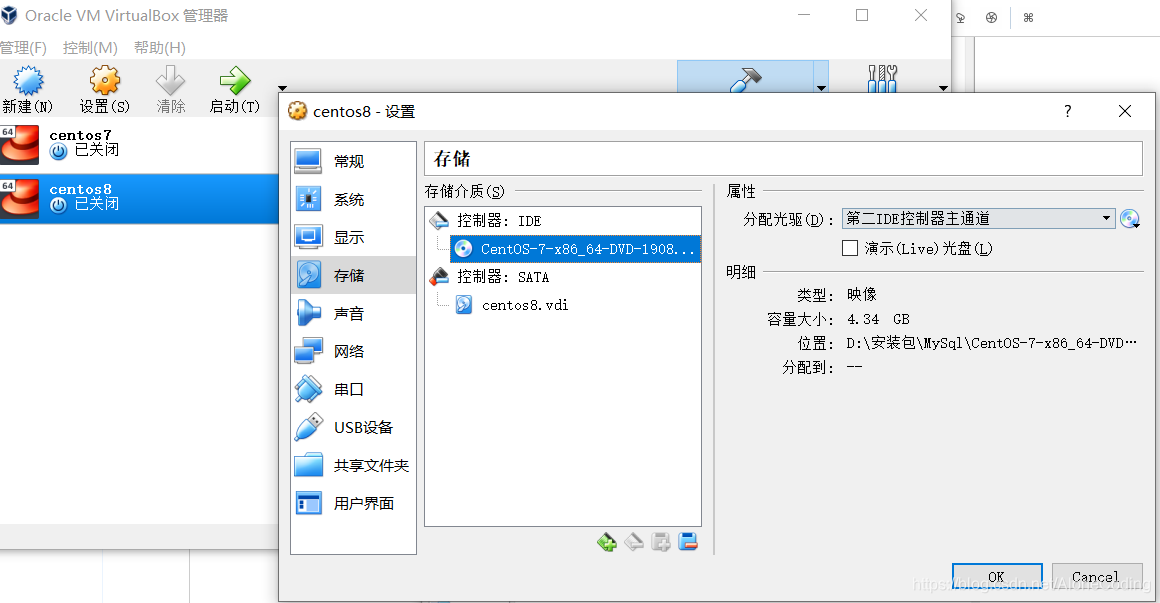The image size is (1160, 603).
Task: Open Settings (设置) gear toolbar icon
Action: pos(104,80)
